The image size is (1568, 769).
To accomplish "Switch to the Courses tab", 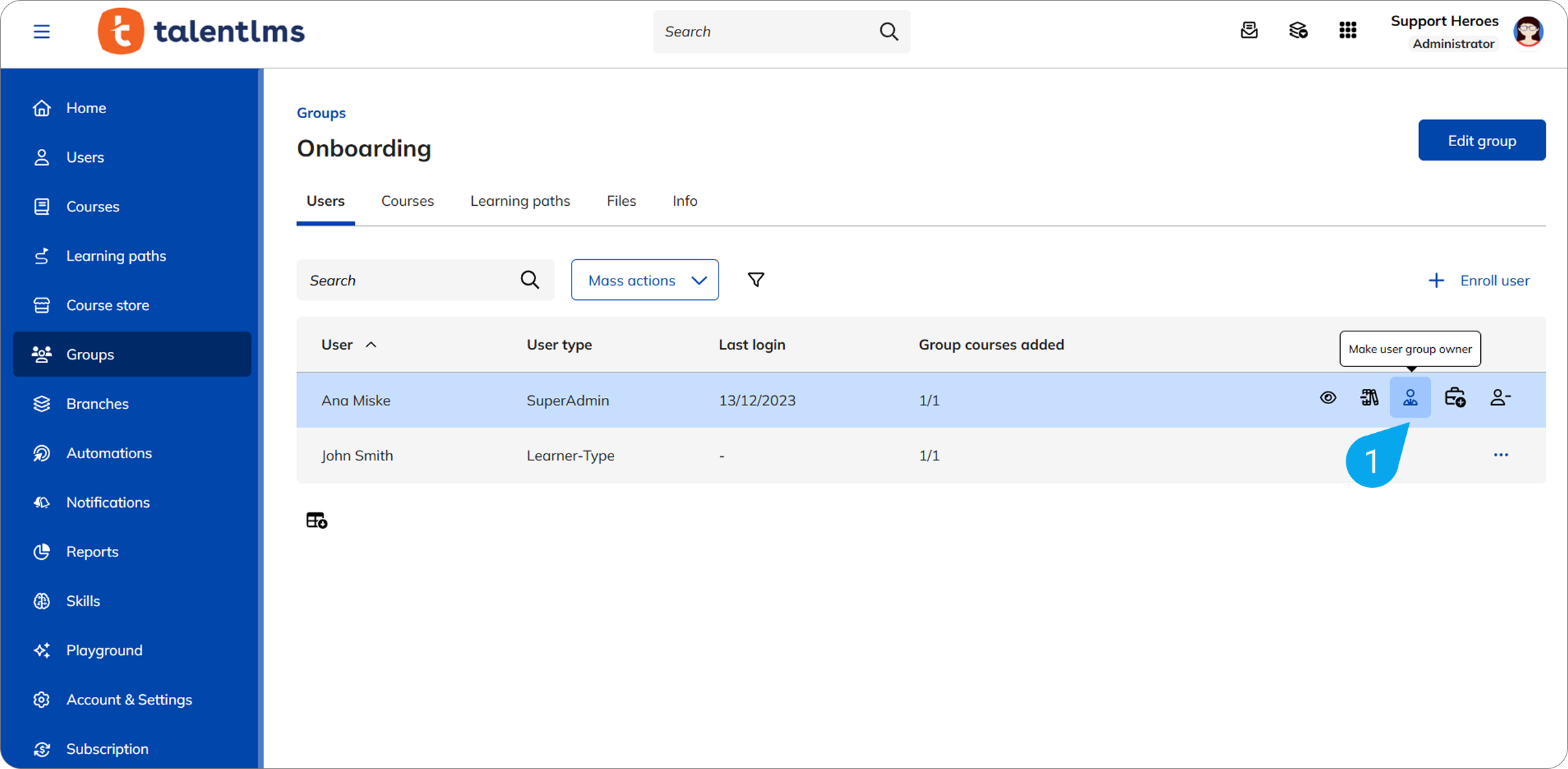I will point(408,201).
